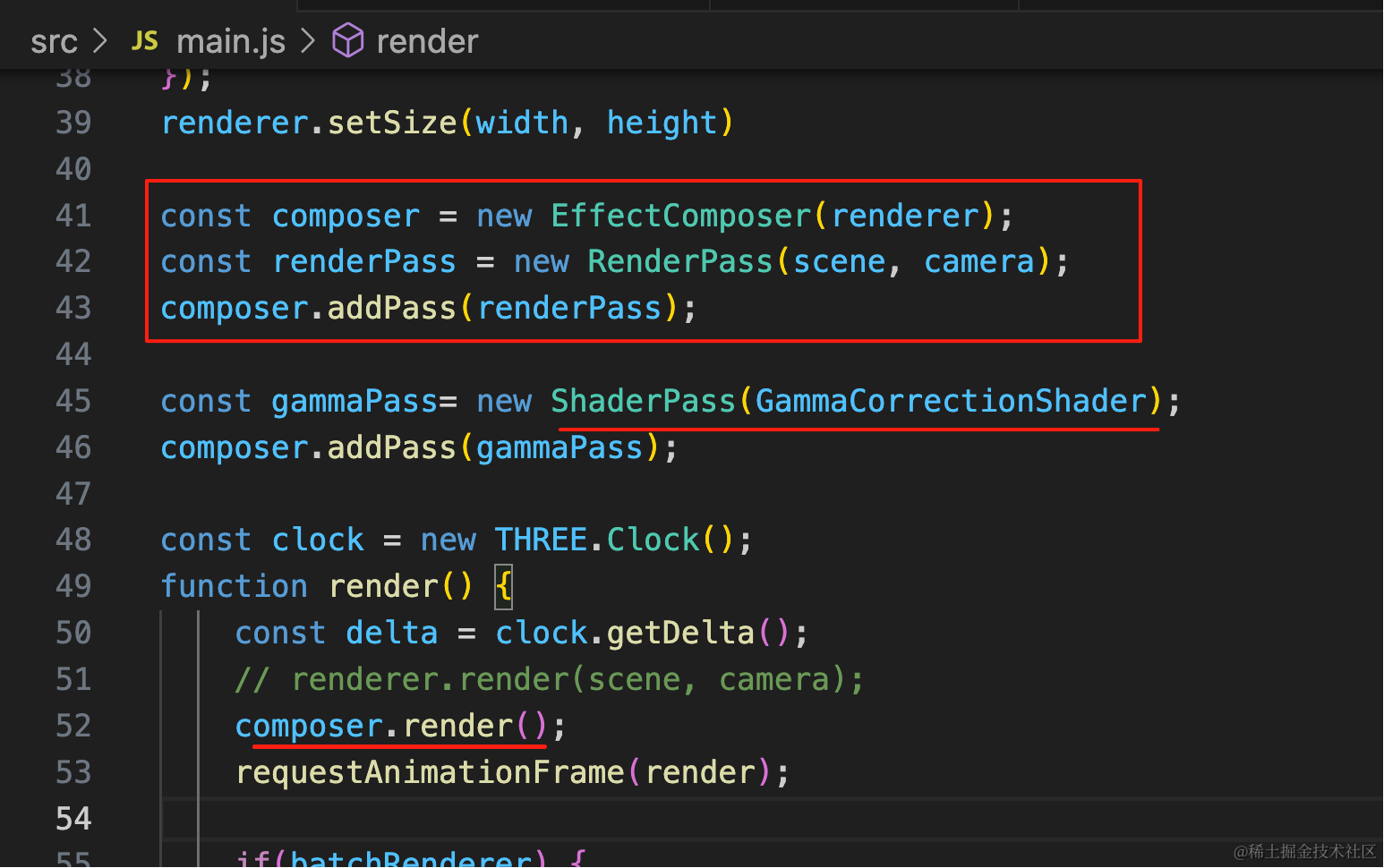This screenshot has width=1384, height=868.
Task: Open the src folder breadcrumb
Action: (54, 42)
